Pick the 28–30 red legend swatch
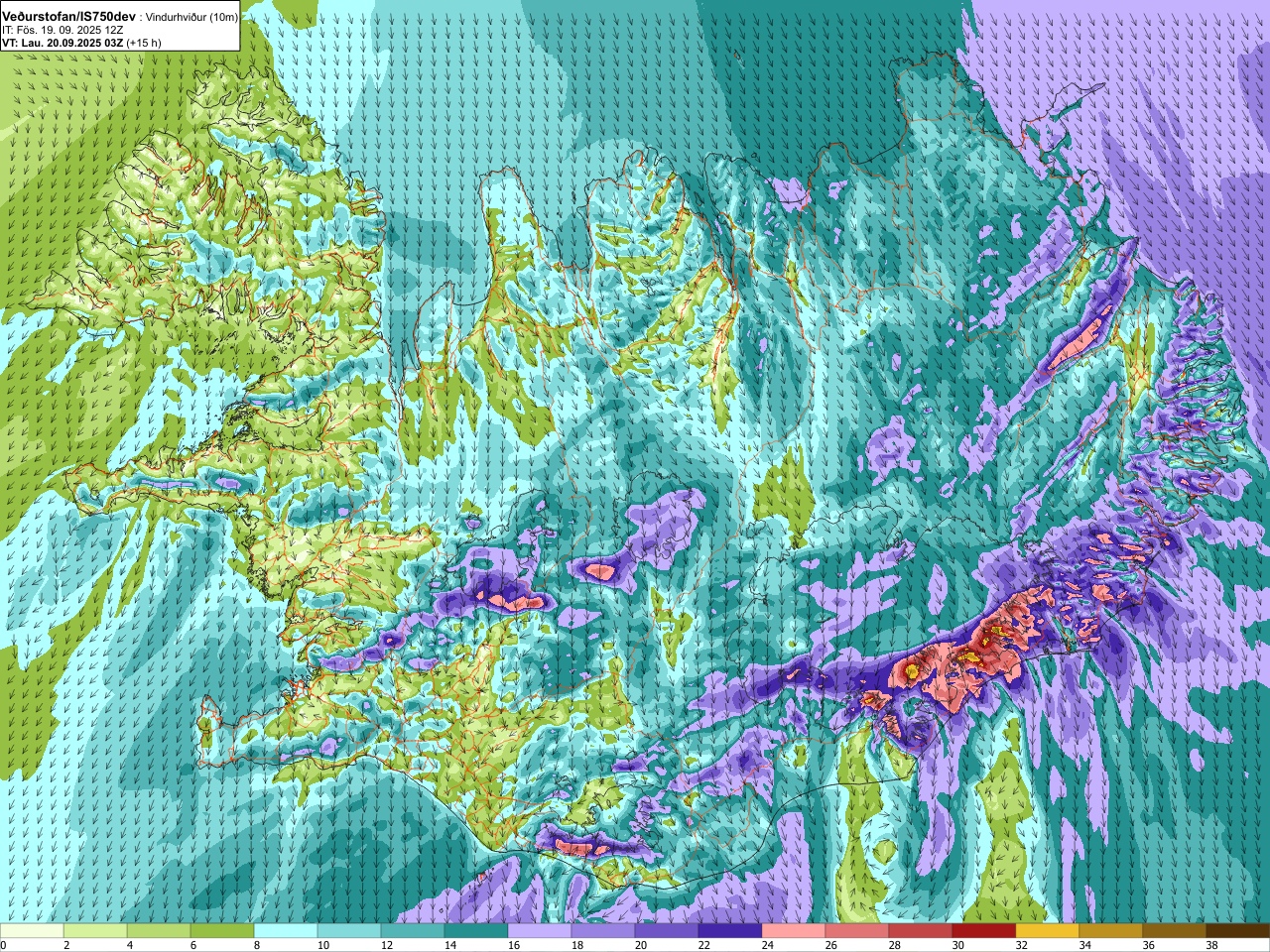 (921, 931)
